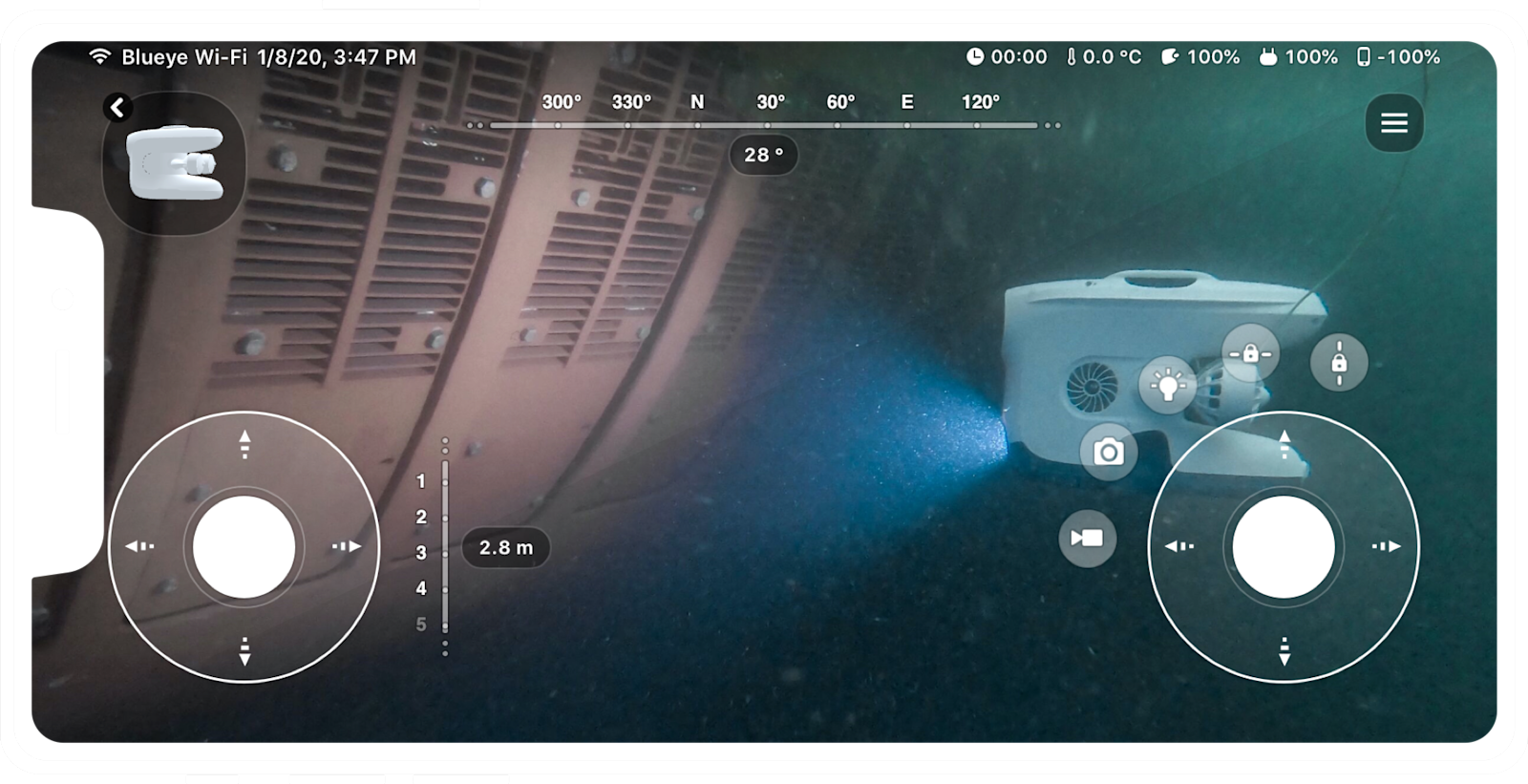Tap the left joystick center knob
Image resolution: width=1528 pixels, height=784 pixels.
coord(244,547)
